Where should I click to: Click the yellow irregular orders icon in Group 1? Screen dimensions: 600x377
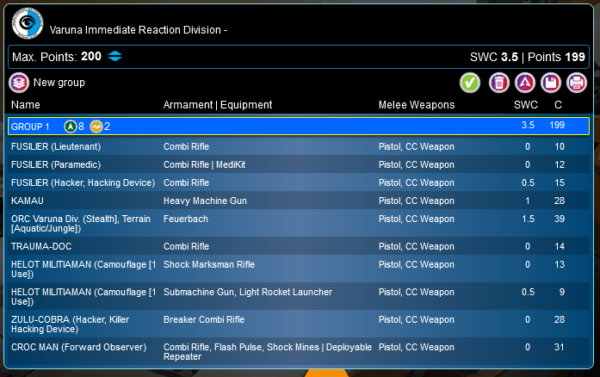pos(96,126)
